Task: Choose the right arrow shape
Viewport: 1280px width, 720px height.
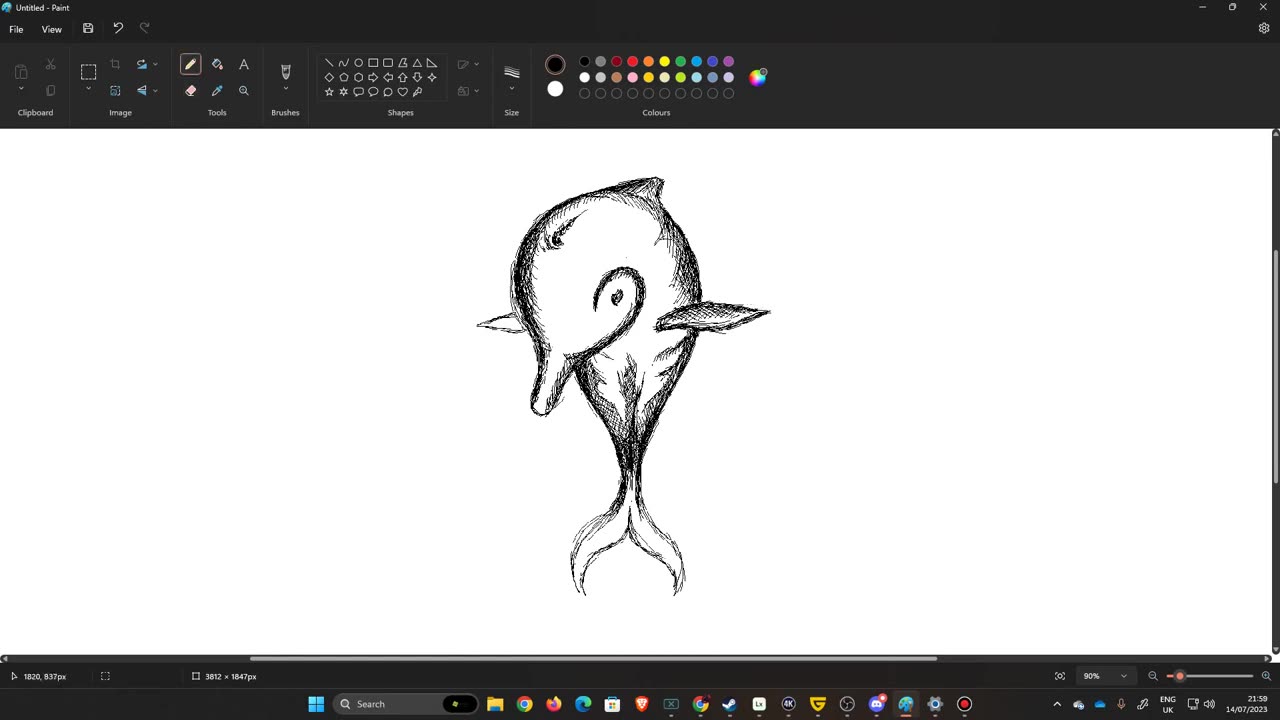Action: (373, 77)
